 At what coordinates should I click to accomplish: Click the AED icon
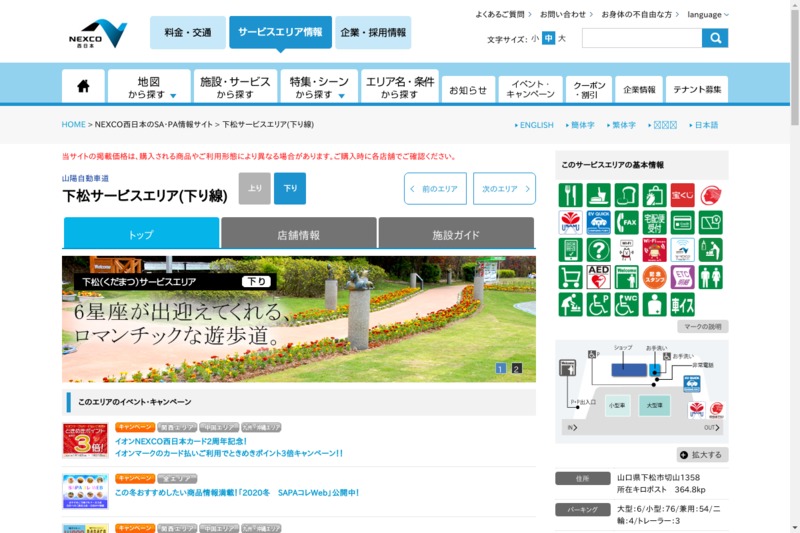point(599,277)
